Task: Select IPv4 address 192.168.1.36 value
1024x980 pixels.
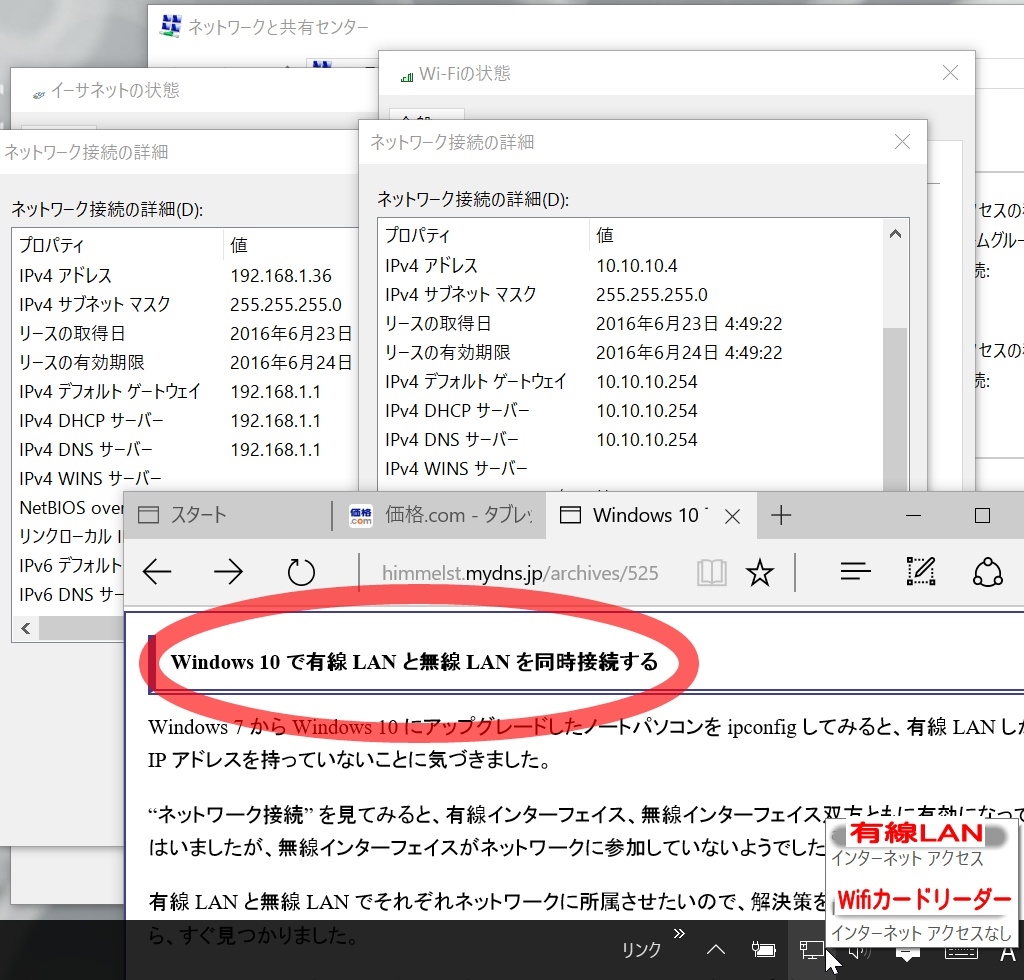Action: [281, 276]
